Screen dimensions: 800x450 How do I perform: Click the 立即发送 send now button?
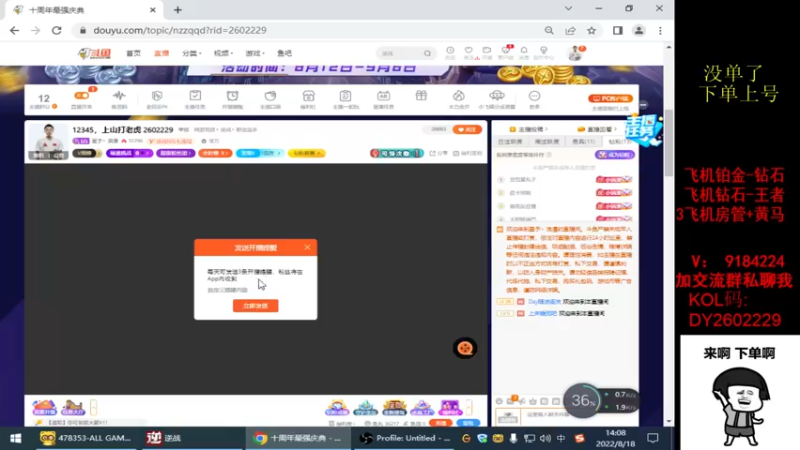point(256,306)
